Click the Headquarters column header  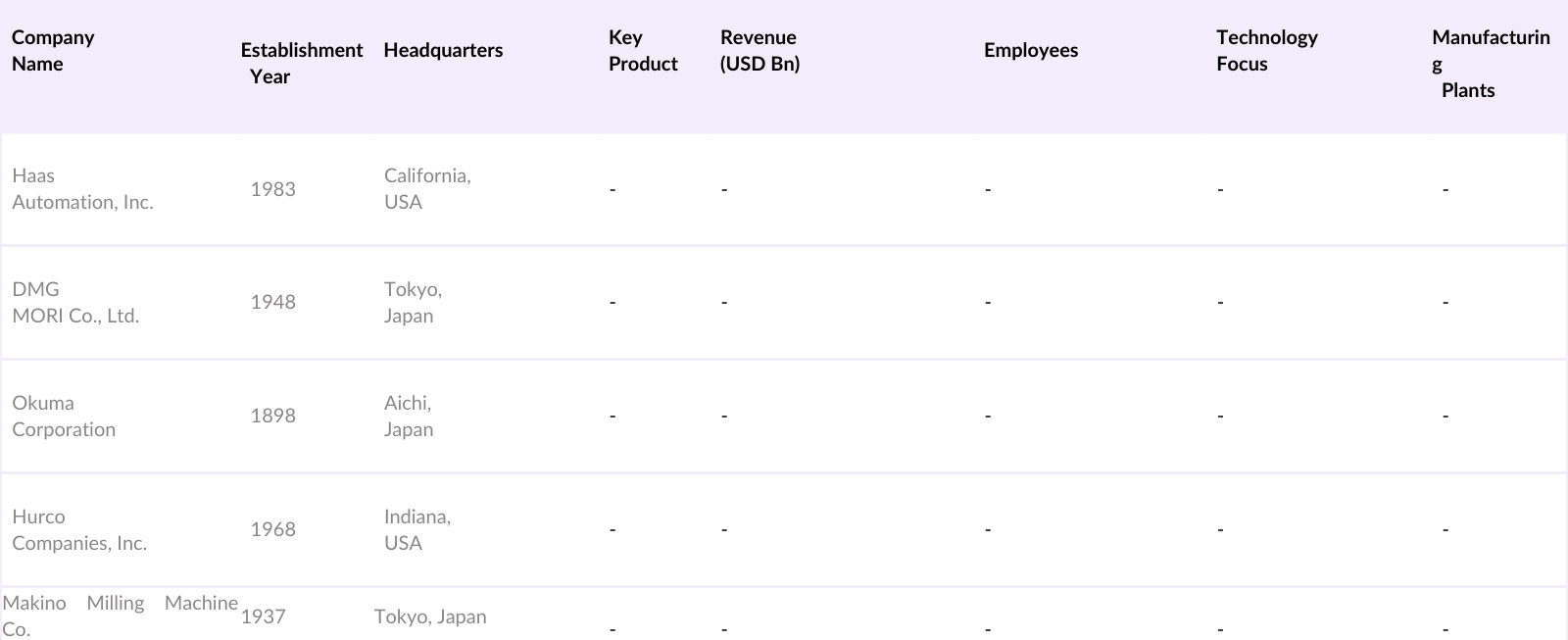click(443, 50)
